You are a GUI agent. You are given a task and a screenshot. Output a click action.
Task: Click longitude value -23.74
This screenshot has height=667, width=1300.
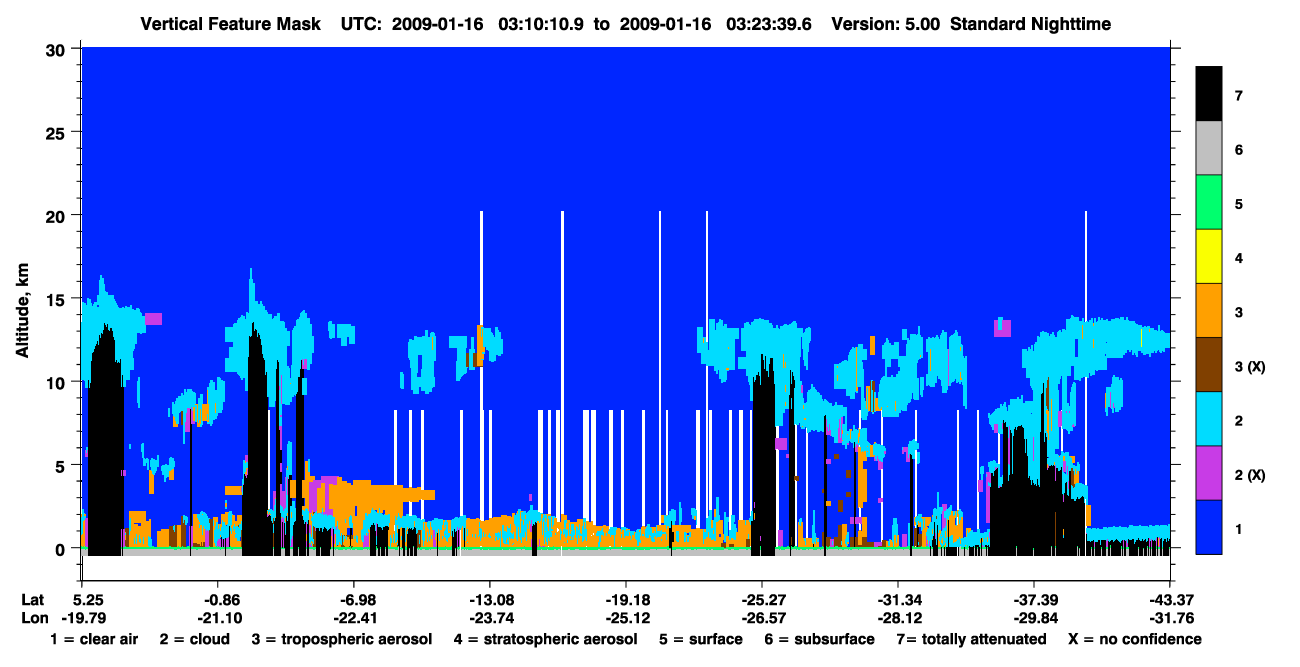click(490, 617)
